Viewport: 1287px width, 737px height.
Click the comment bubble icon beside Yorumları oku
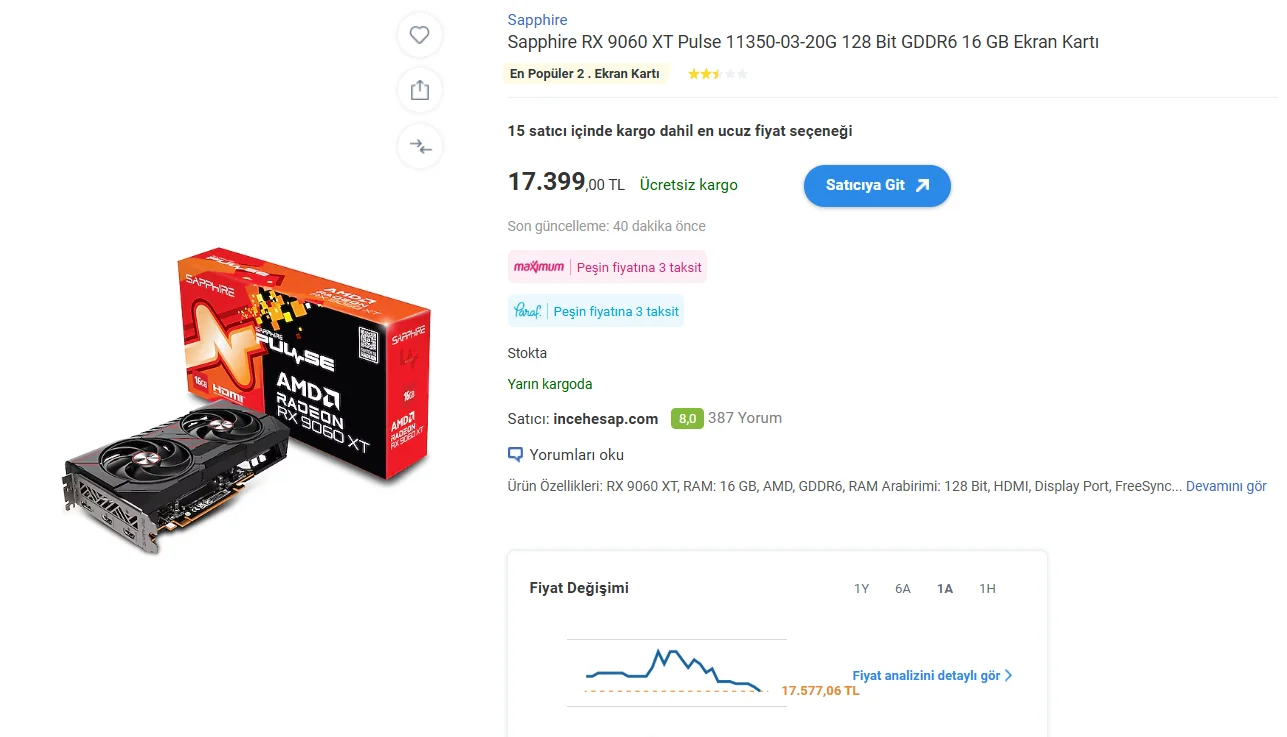(516, 455)
